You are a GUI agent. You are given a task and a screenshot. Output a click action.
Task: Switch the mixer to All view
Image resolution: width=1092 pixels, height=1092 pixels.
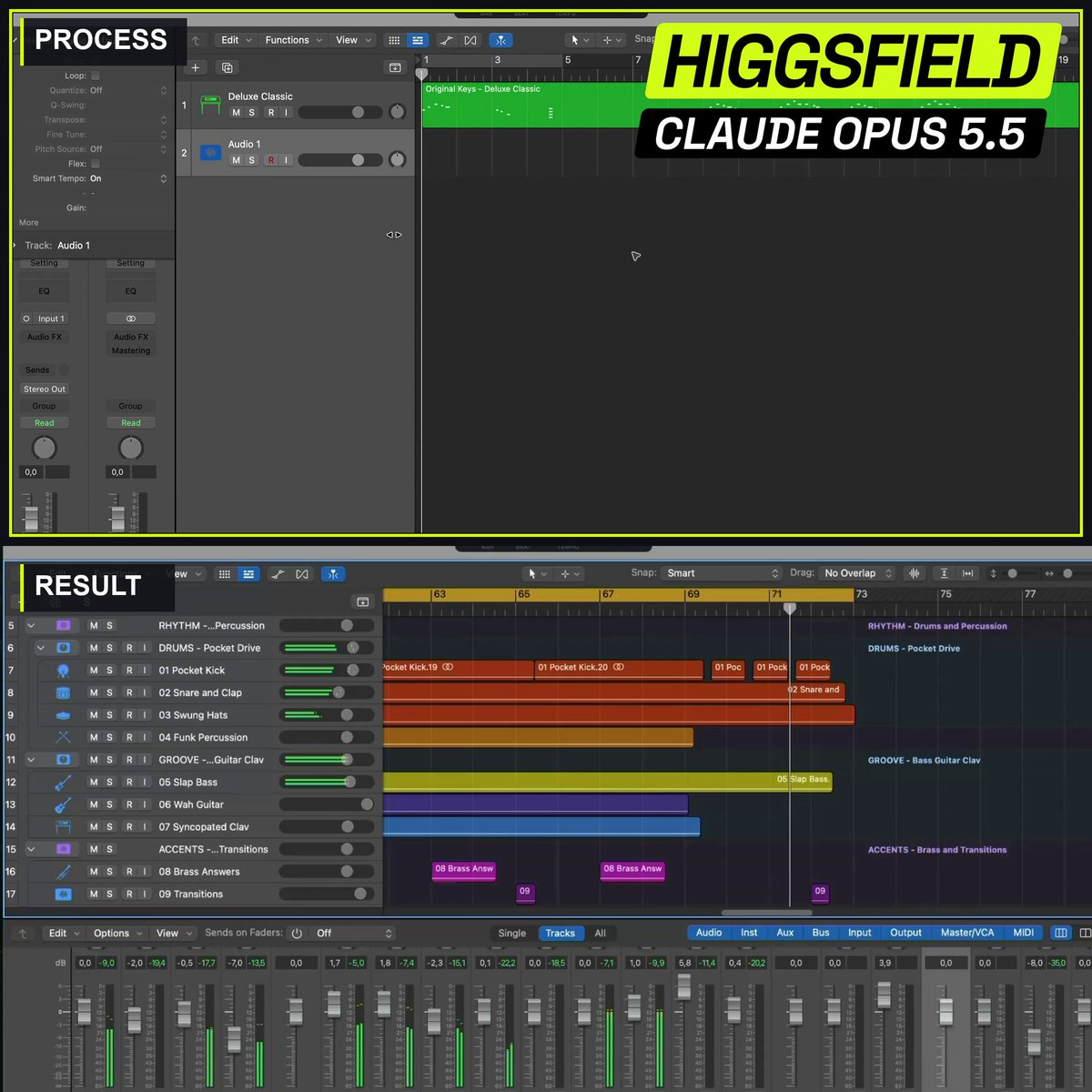[x=600, y=933]
